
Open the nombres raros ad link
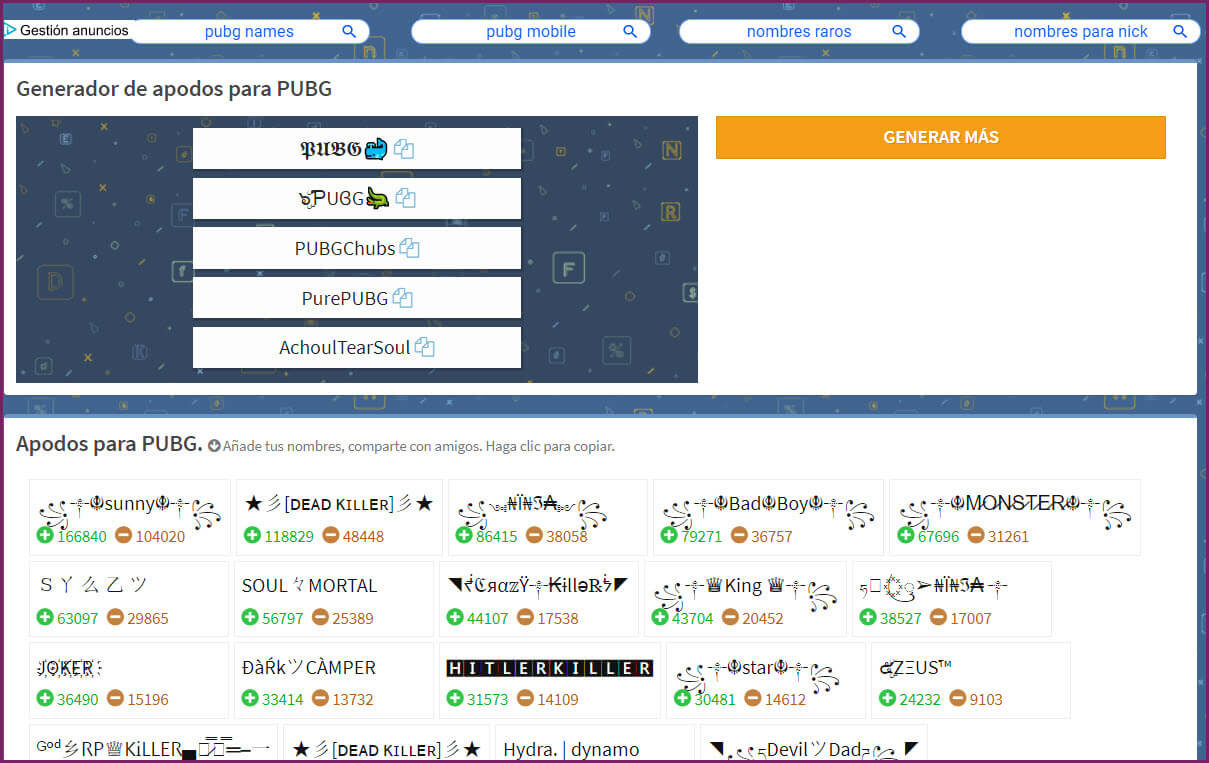[798, 31]
